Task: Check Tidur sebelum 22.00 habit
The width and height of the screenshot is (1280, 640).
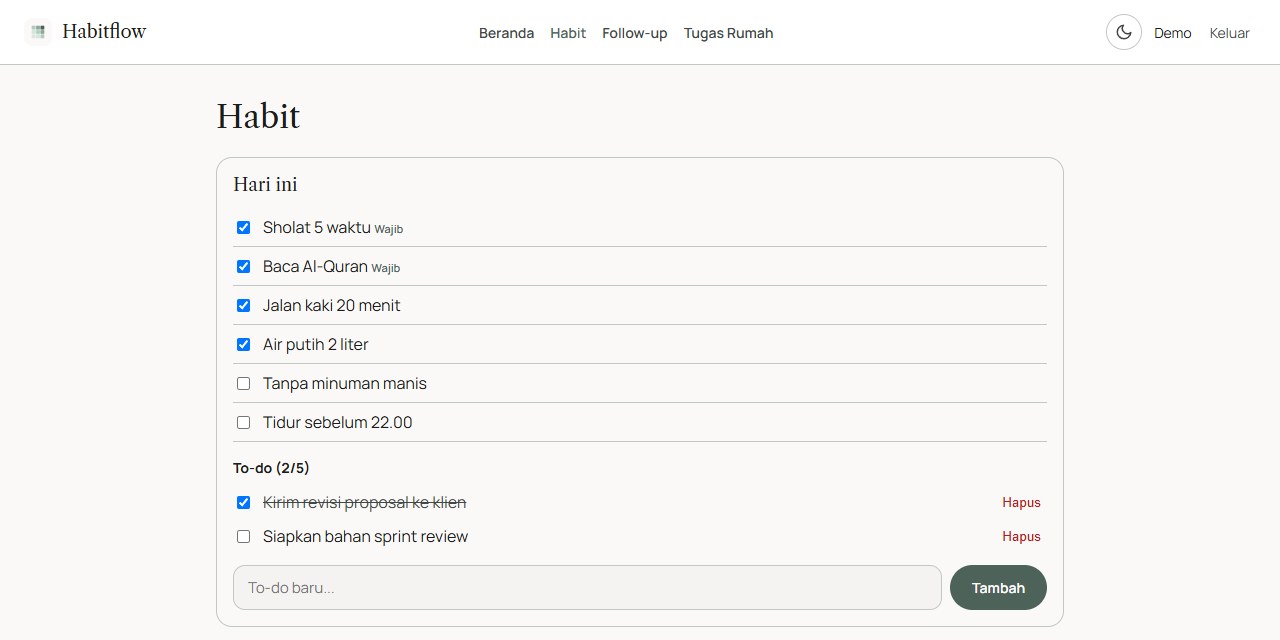Action: coord(243,423)
